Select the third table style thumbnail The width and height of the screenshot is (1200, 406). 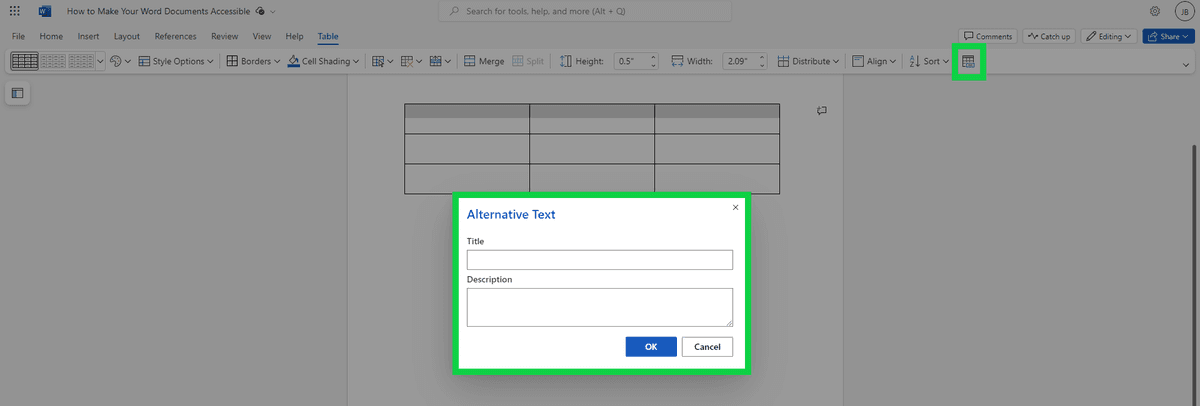click(81, 61)
